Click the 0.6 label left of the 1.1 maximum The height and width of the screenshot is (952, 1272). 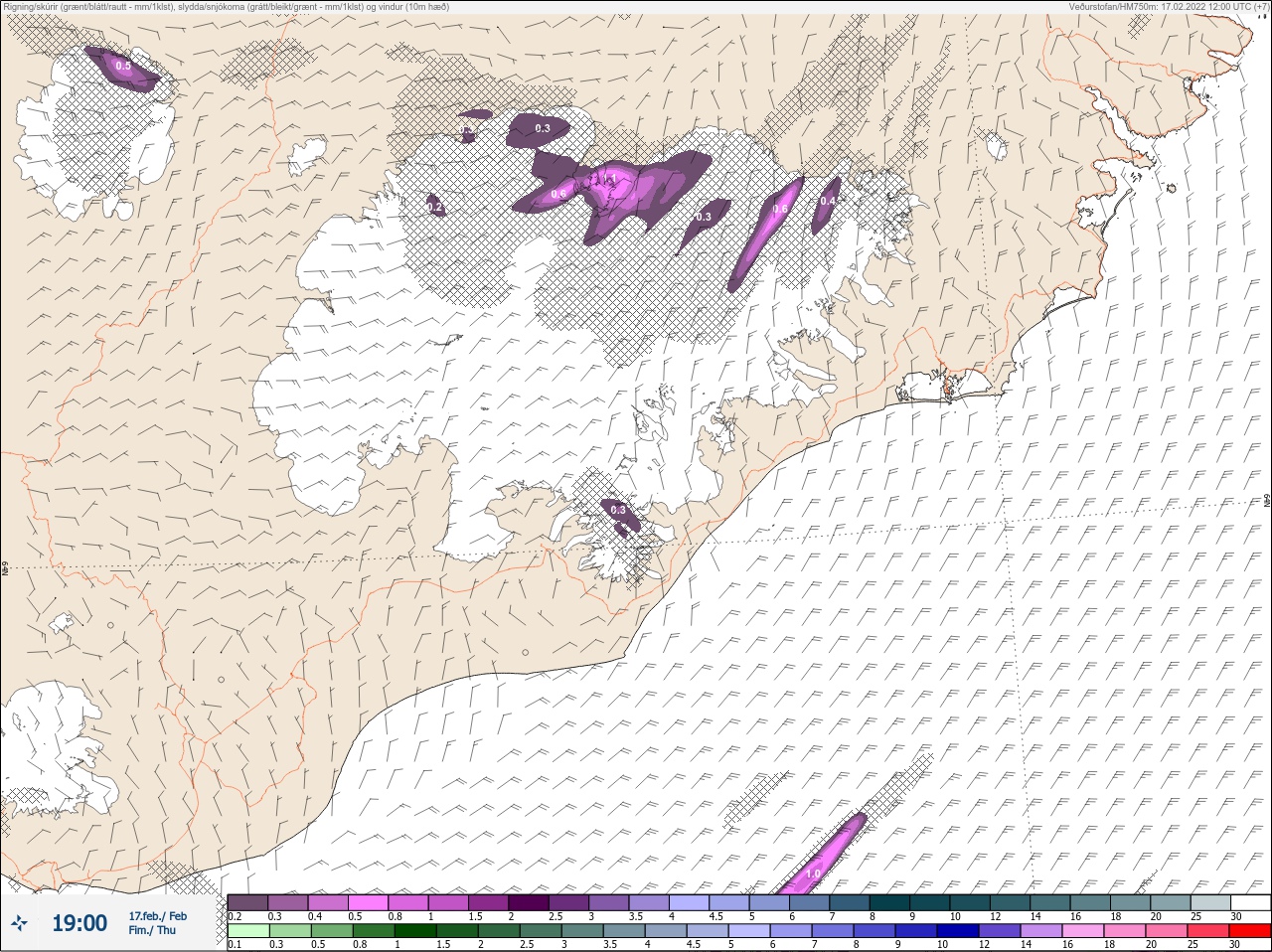coord(558,195)
